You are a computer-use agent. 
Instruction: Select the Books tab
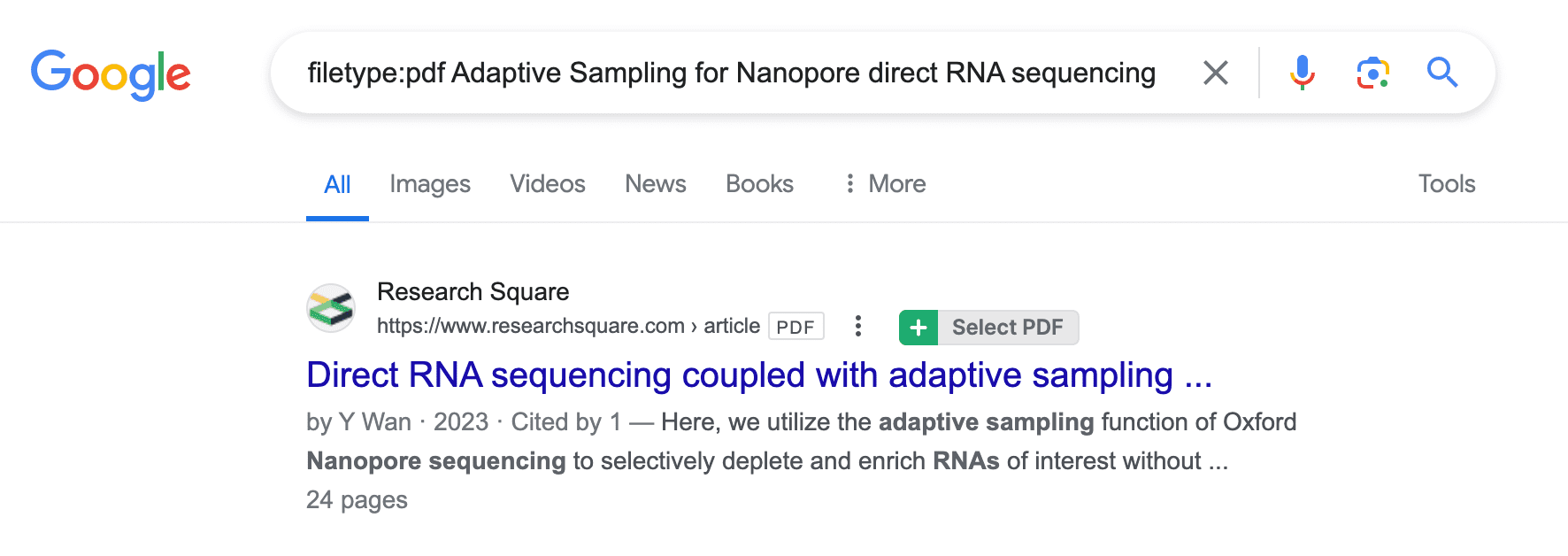(759, 184)
